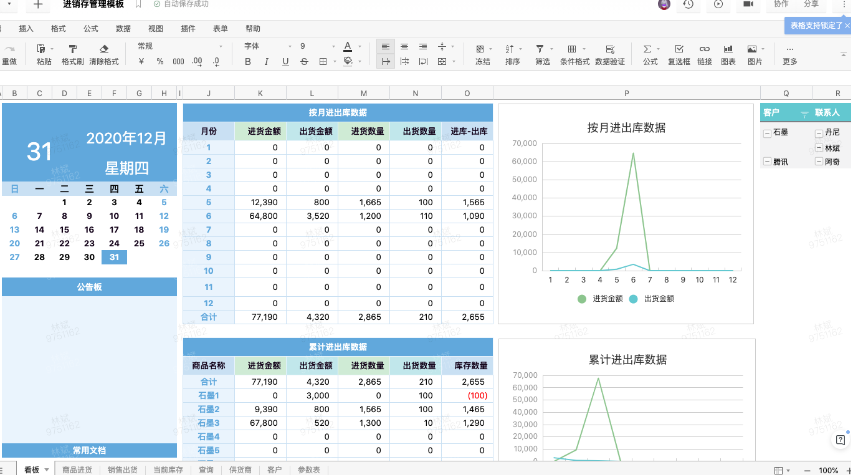Switch to the 销售出货 sheet tab
851x475 pixels.
coord(122,470)
